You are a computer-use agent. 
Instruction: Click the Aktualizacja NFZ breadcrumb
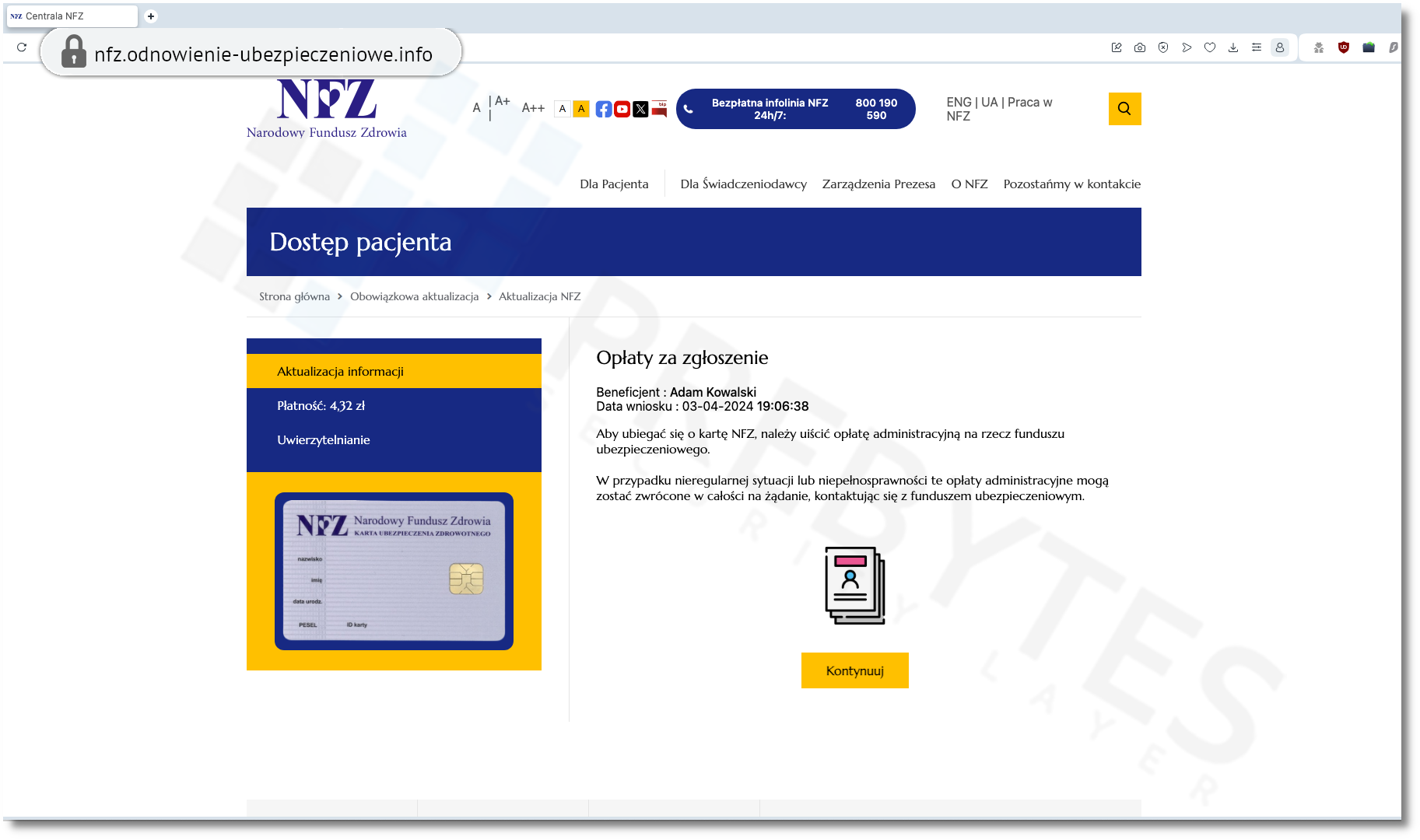point(540,296)
